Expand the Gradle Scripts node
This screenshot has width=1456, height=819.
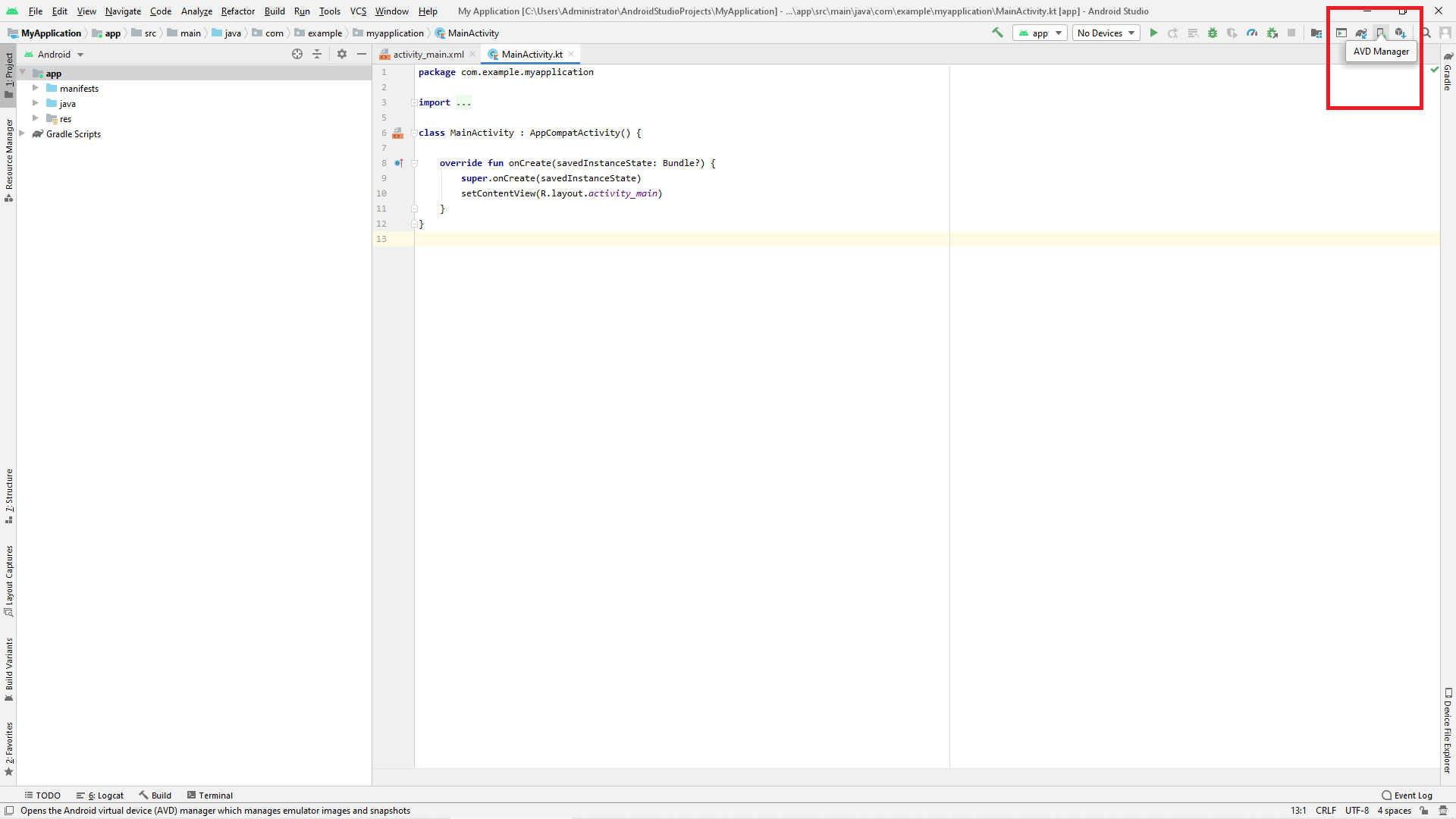tap(22, 133)
